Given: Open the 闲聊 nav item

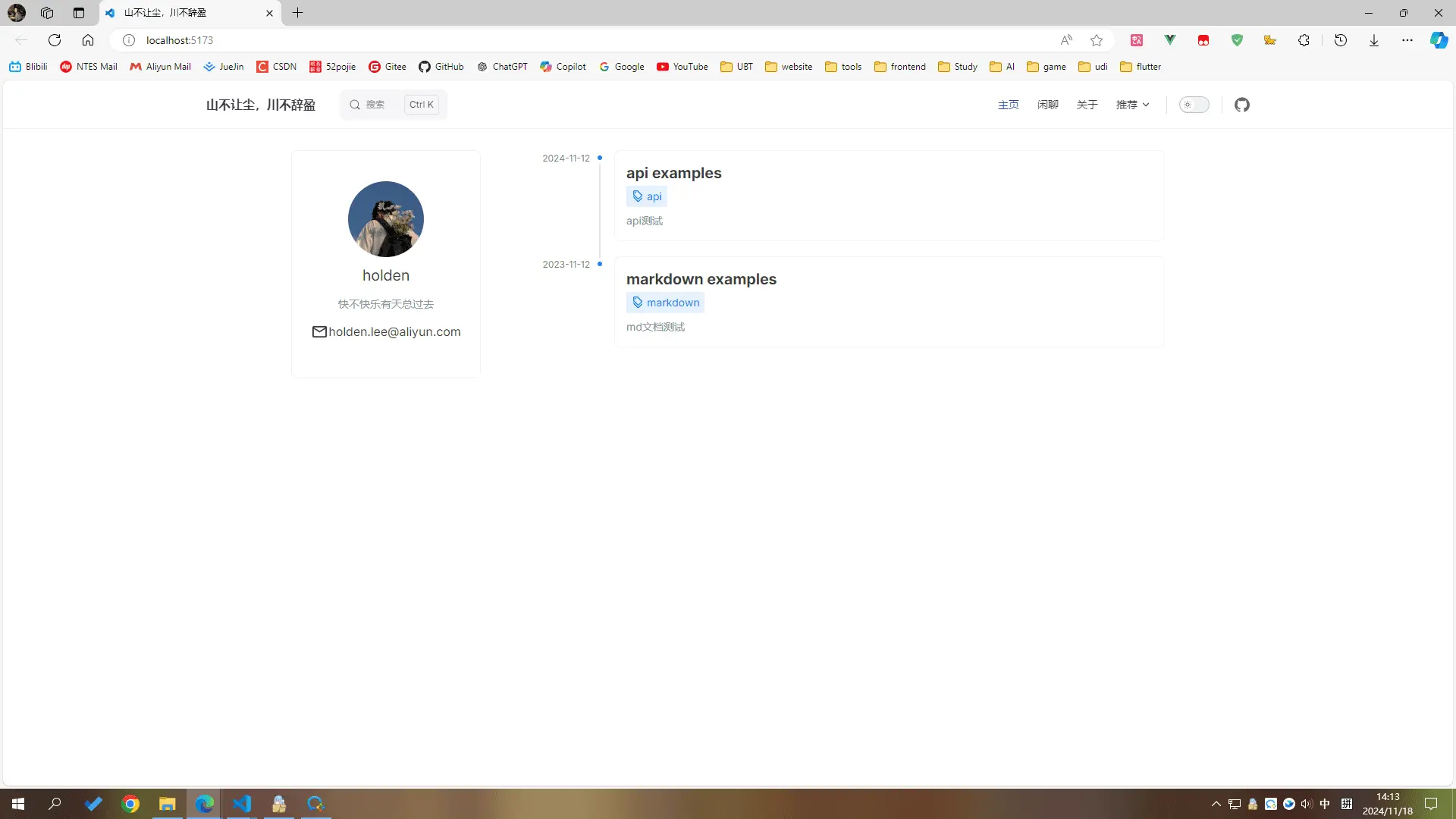Looking at the screenshot, I should [1047, 105].
